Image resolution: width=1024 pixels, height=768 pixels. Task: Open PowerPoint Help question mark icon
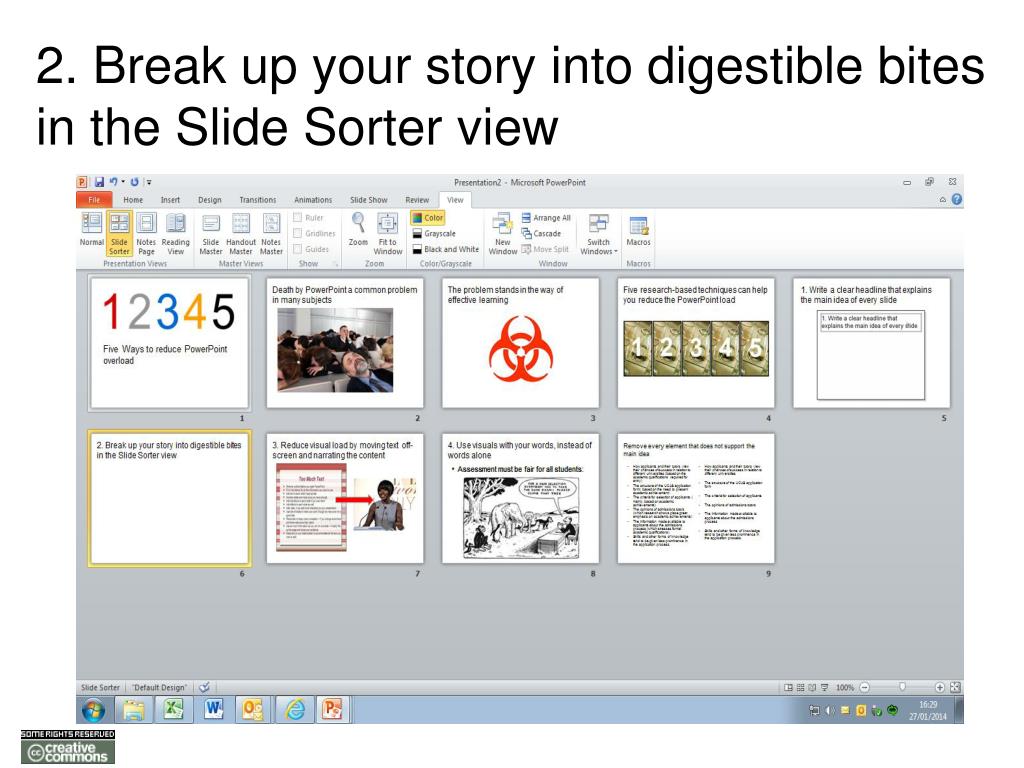click(957, 200)
